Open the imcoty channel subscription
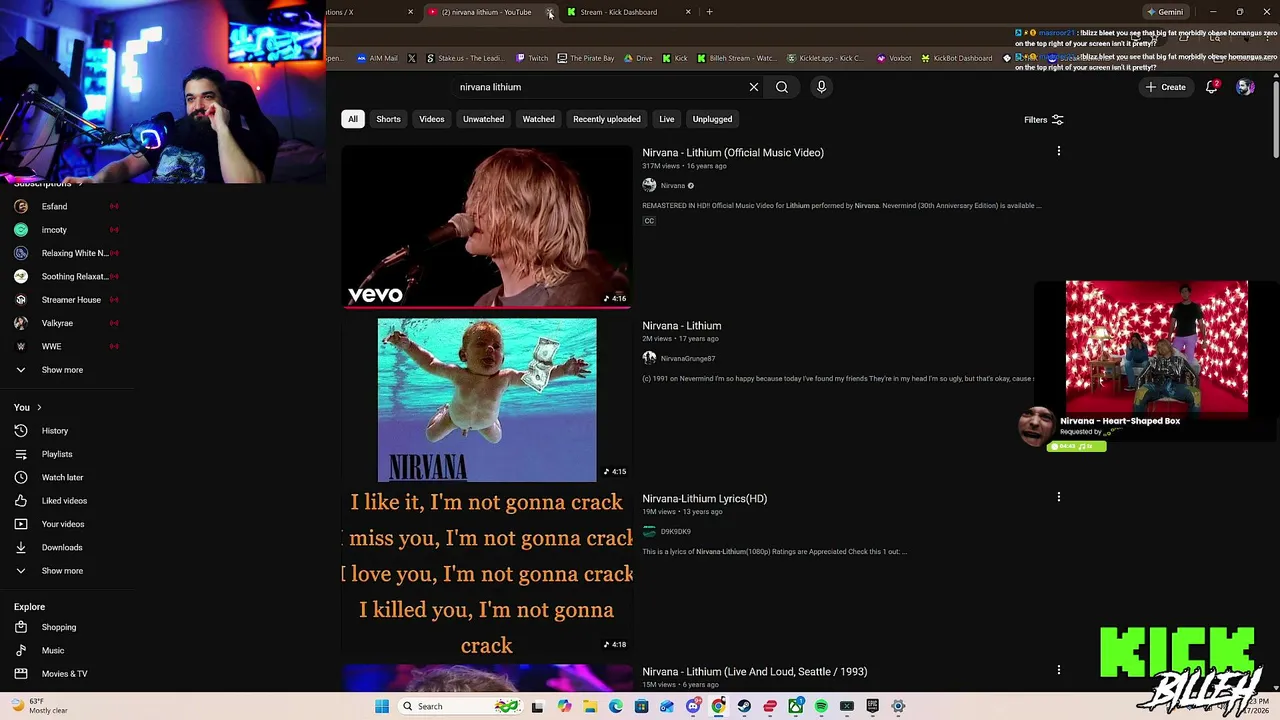This screenshot has height=720, width=1280. pyautogui.click(x=54, y=230)
